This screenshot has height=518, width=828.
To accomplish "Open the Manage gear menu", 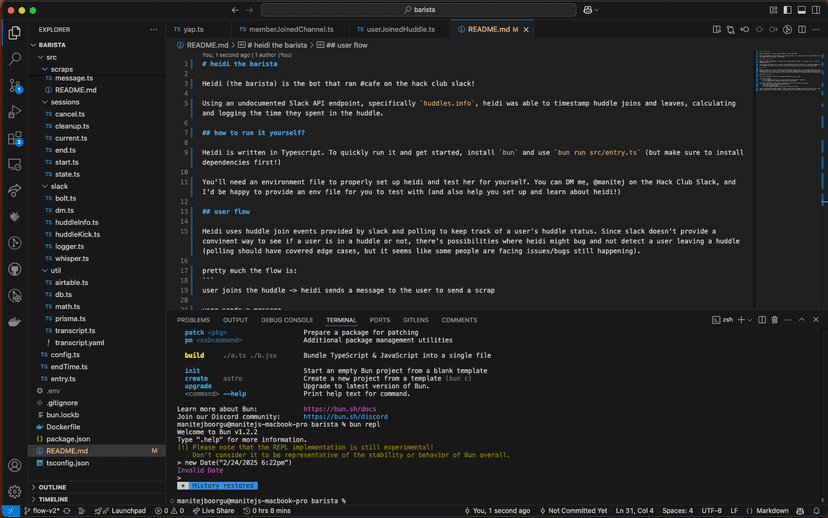I will pyautogui.click(x=14, y=491).
